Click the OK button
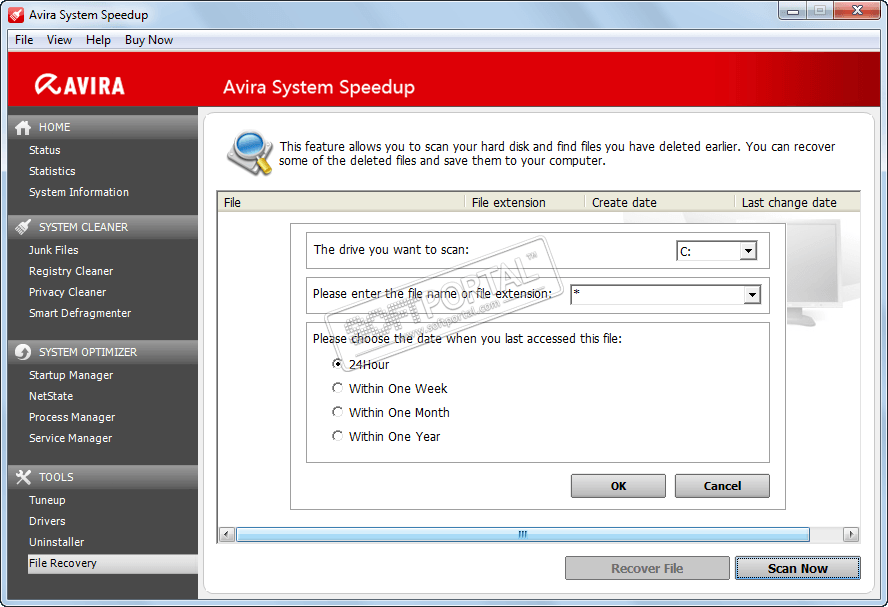 (x=618, y=486)
